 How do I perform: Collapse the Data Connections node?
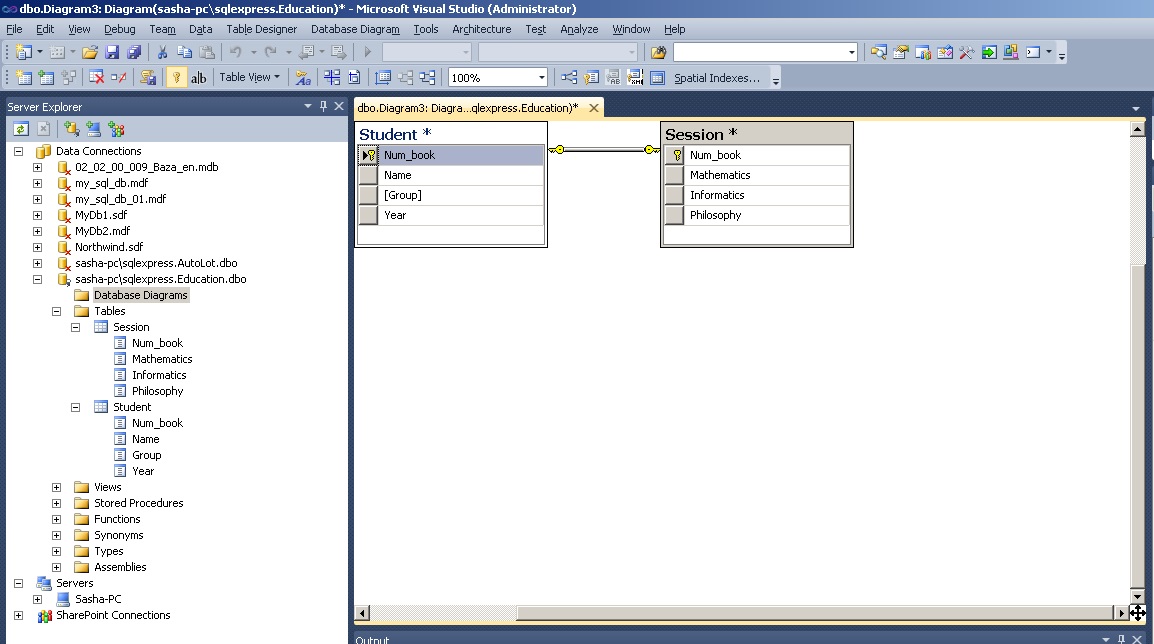(x=18, y=151)
